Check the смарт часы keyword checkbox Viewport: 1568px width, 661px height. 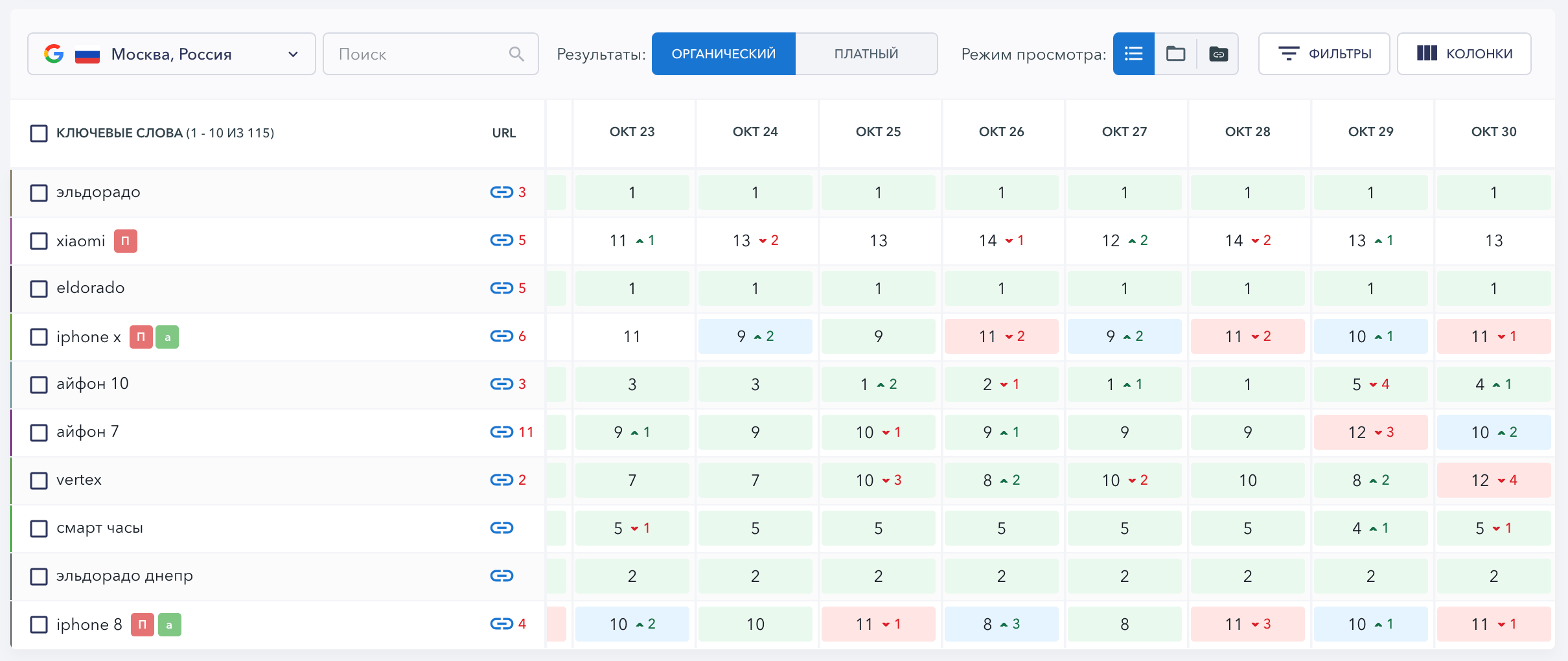pyautogui.click(x=39, y=529)
